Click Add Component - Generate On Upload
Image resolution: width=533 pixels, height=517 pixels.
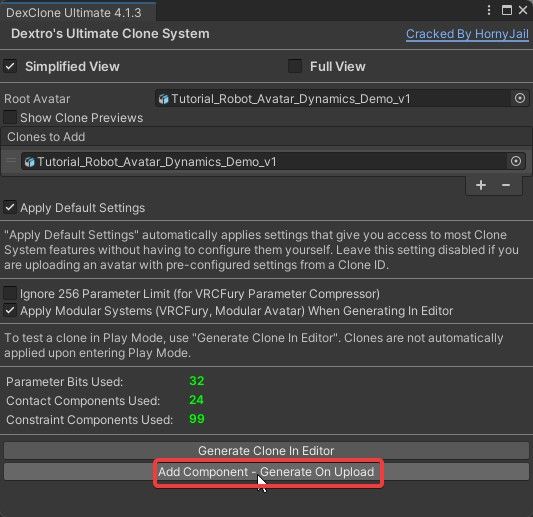tap(266, 471)
